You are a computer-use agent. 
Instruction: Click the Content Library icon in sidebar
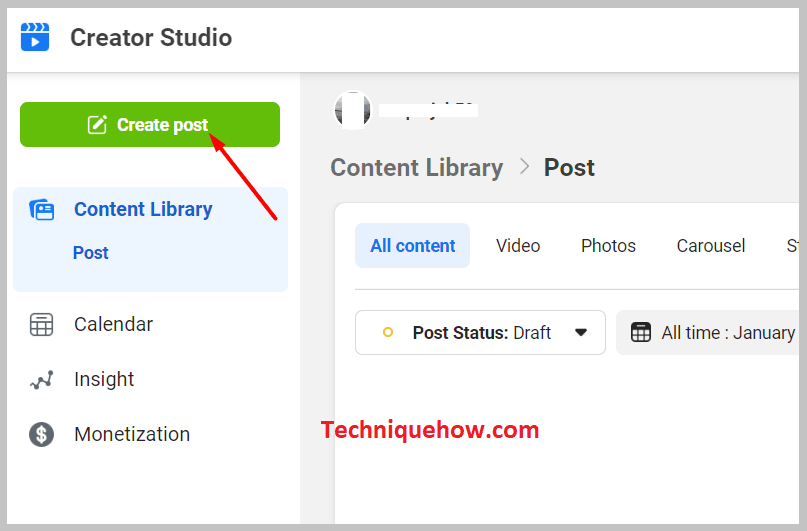pyautogui.click(x=42, y=209)
